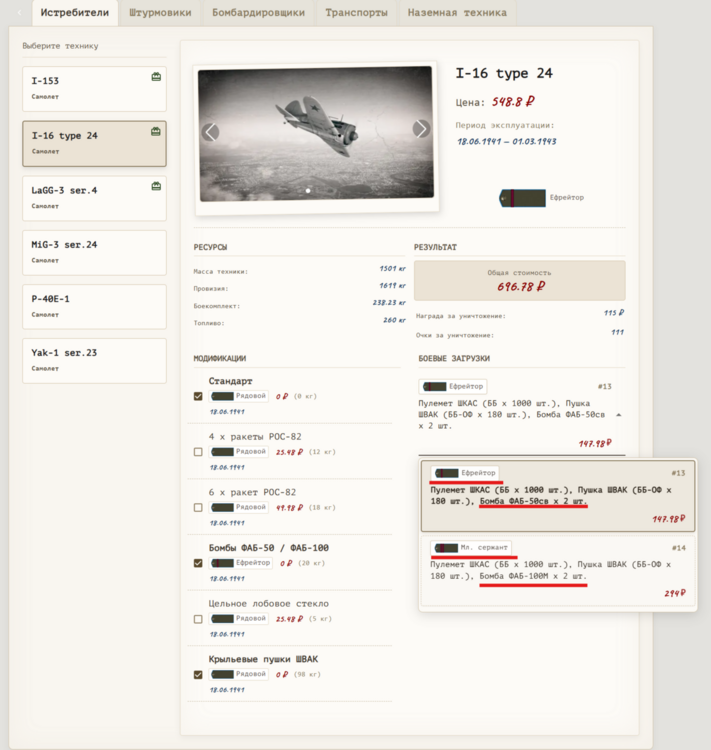The width and height of the screenshot is (711, 750).
Task: Show previous aircraft photo
Action: coord(211,132)
